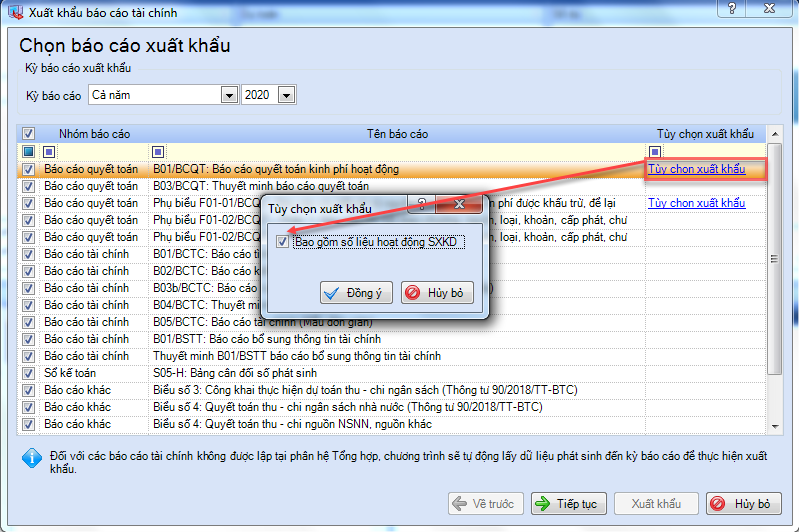Click the table scrollbar up arrow
799x532 pixels.
pyautogui.click(x=775, y=134)
